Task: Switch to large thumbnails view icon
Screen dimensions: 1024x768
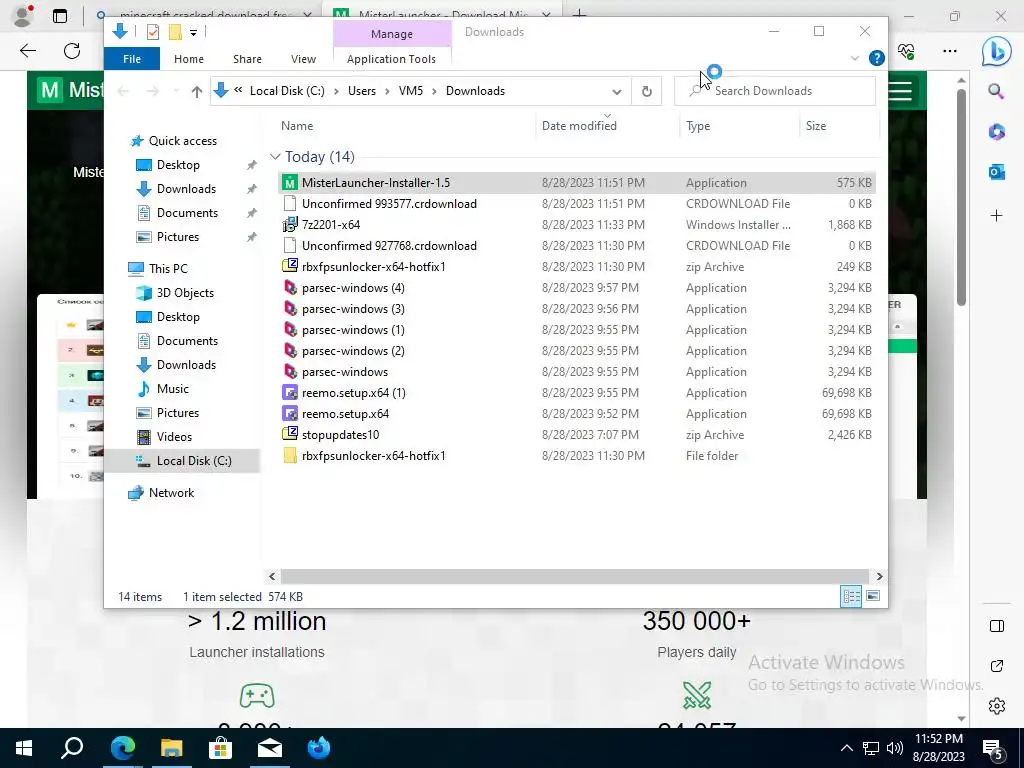Action: pos(872,596)
